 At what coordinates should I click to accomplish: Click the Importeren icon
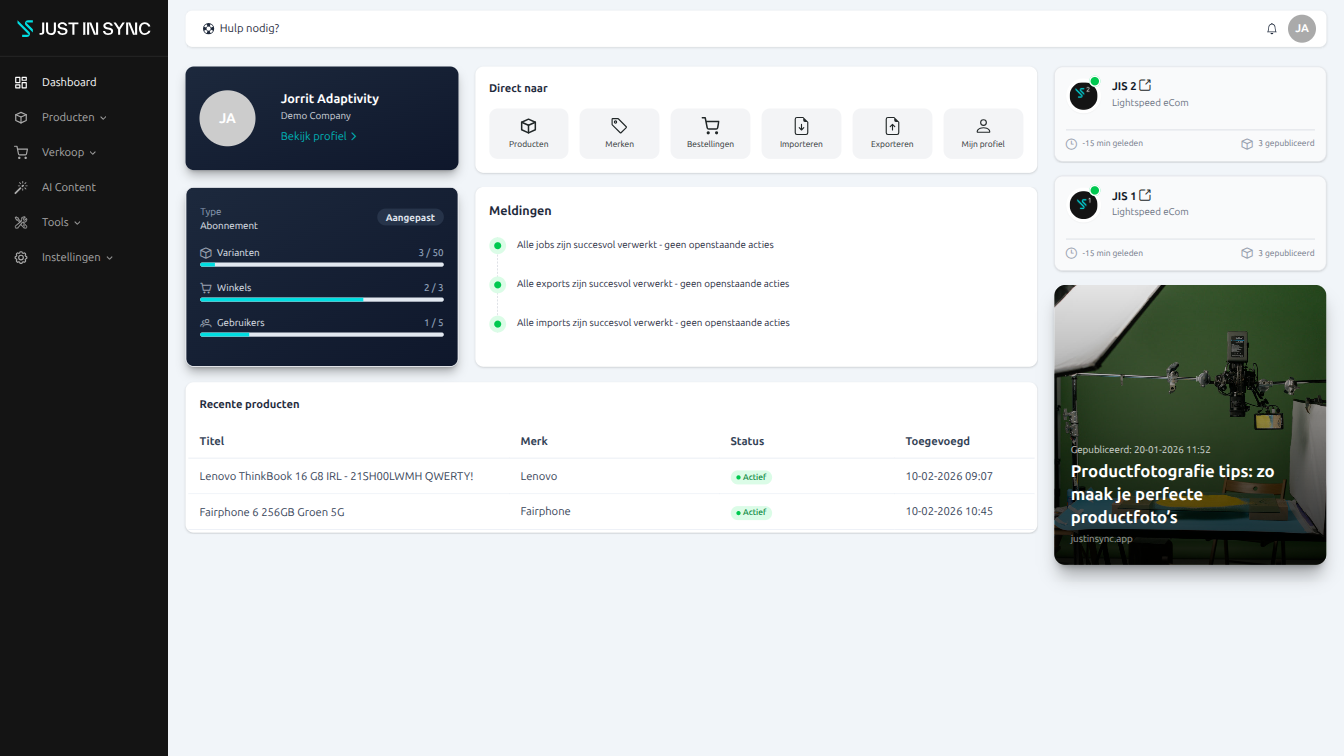click(x=801, y=126)
